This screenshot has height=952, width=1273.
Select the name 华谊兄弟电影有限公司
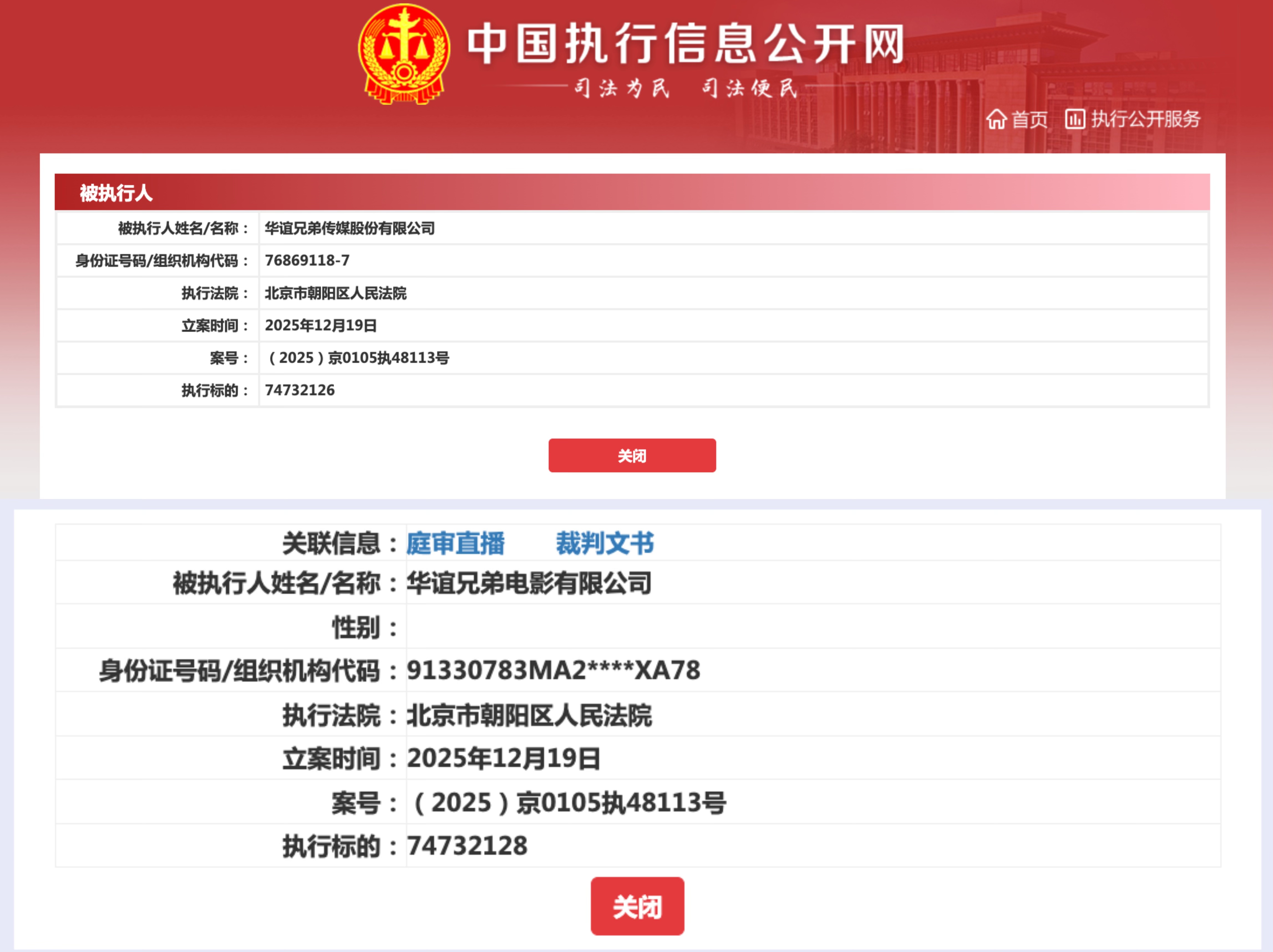[x=530, y=583]
